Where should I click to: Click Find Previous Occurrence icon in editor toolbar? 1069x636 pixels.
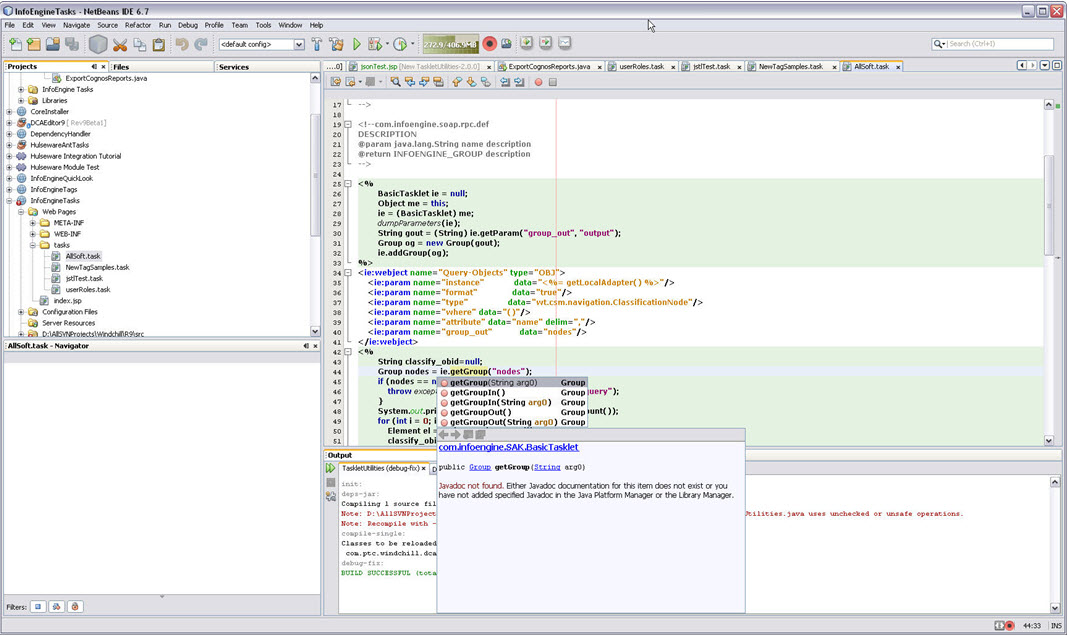[410, 82]
